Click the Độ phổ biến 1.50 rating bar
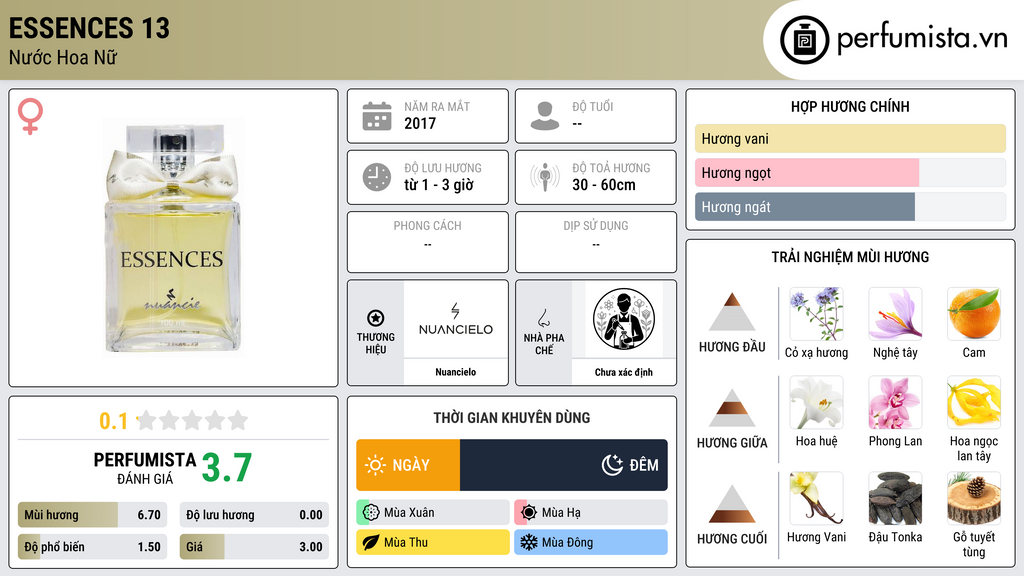 [x=92, y=547]
